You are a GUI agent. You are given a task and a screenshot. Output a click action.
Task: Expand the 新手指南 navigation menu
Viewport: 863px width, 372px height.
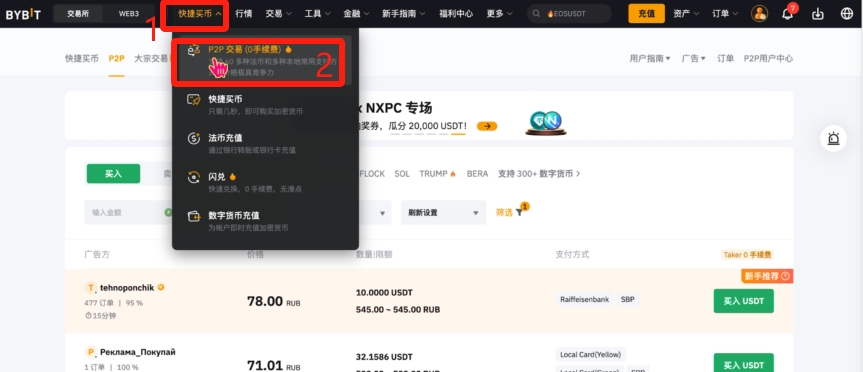[x=404, y=14]
